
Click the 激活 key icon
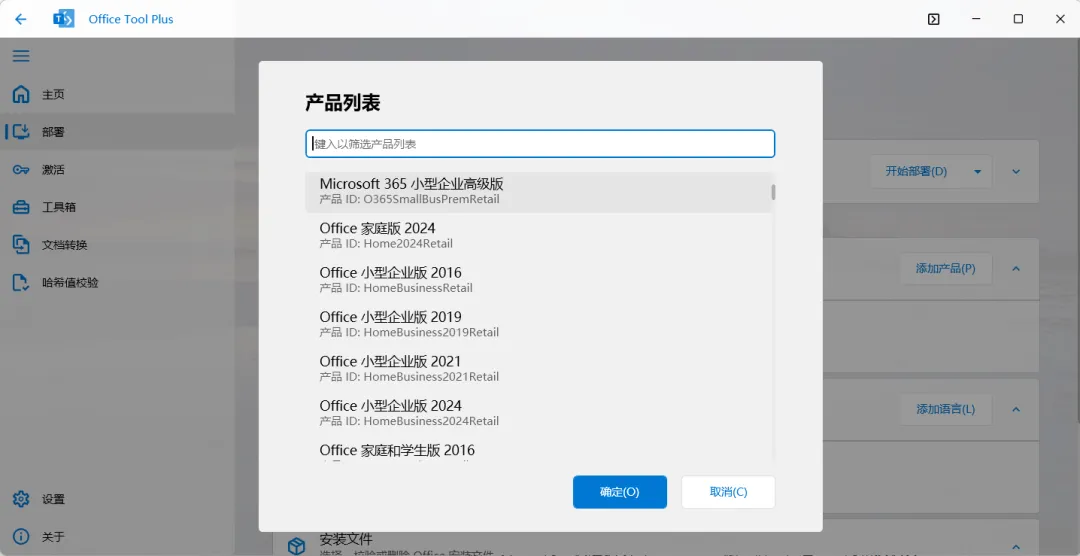coord(21,169)
